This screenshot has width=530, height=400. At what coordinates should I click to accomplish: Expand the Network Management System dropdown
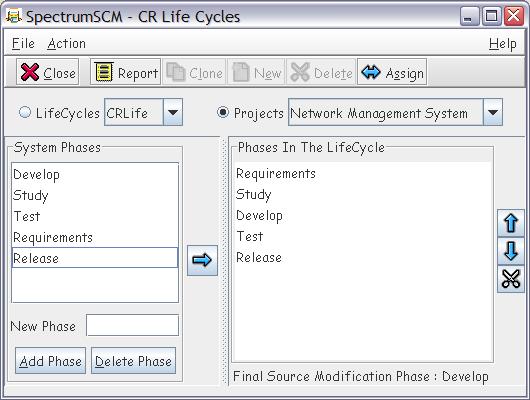493,112
